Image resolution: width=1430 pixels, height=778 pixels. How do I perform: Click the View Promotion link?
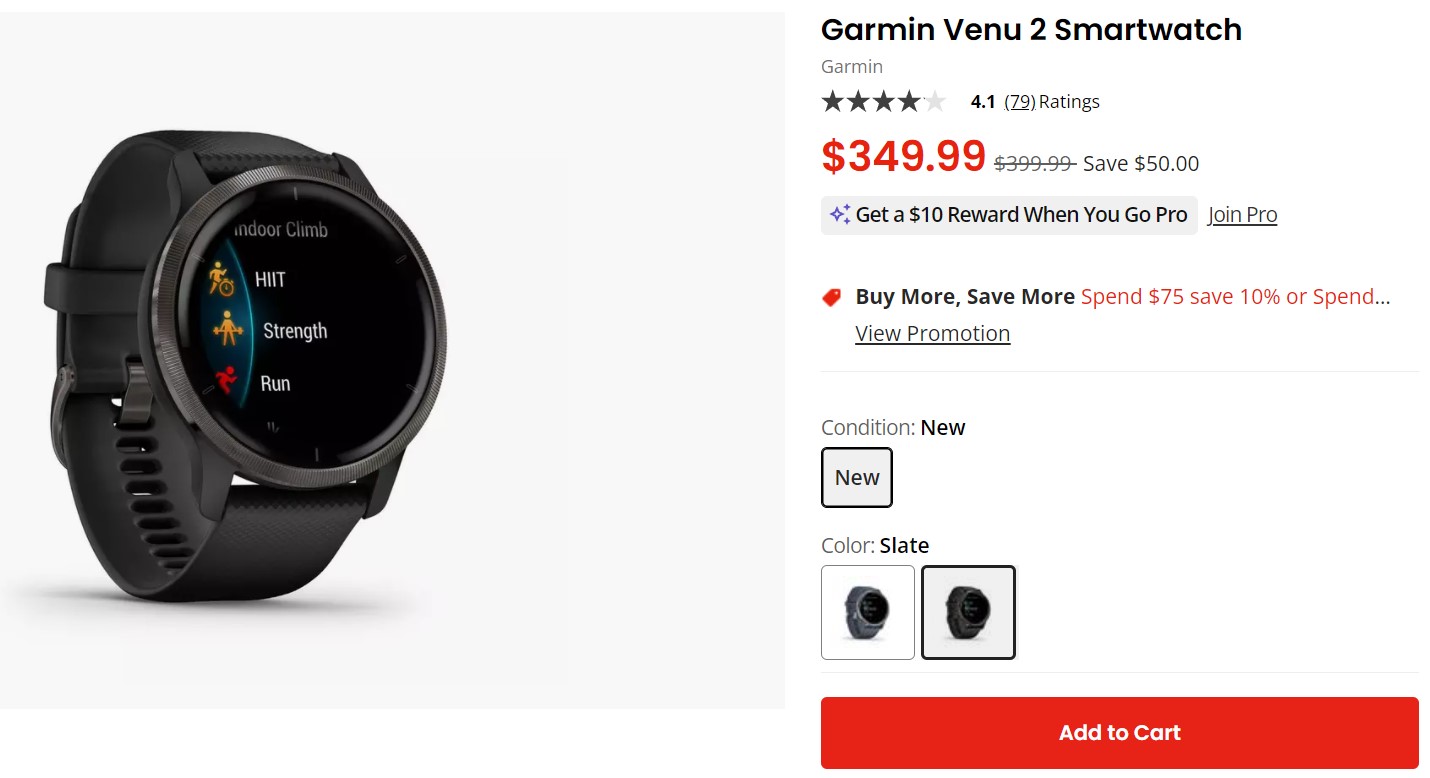932,333
